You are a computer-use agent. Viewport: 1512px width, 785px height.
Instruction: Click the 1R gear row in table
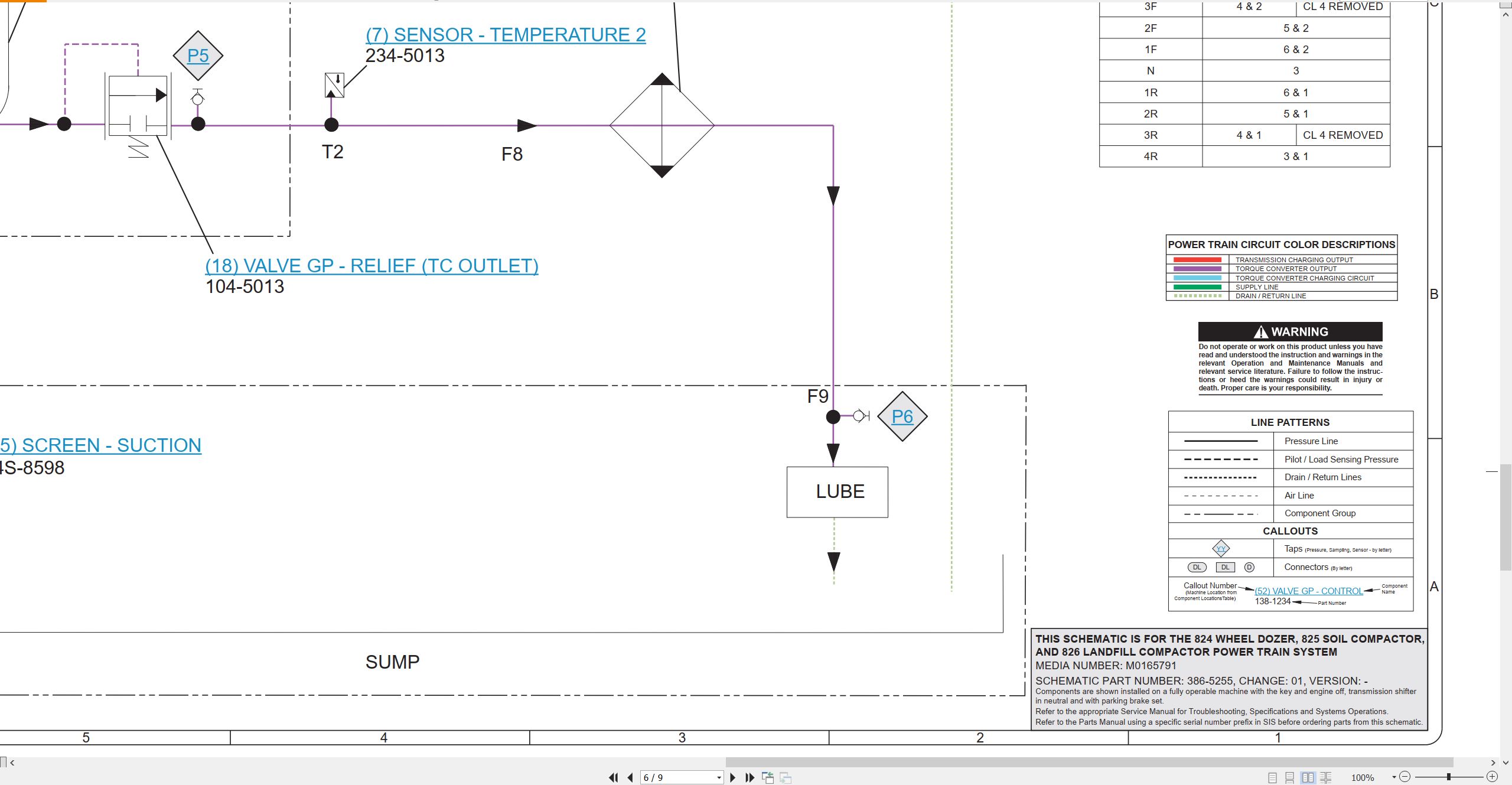tap(1244, 93)
